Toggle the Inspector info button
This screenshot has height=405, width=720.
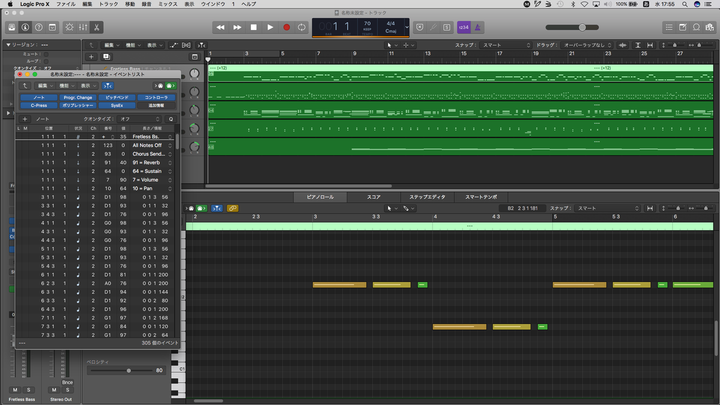click(25, 28)
